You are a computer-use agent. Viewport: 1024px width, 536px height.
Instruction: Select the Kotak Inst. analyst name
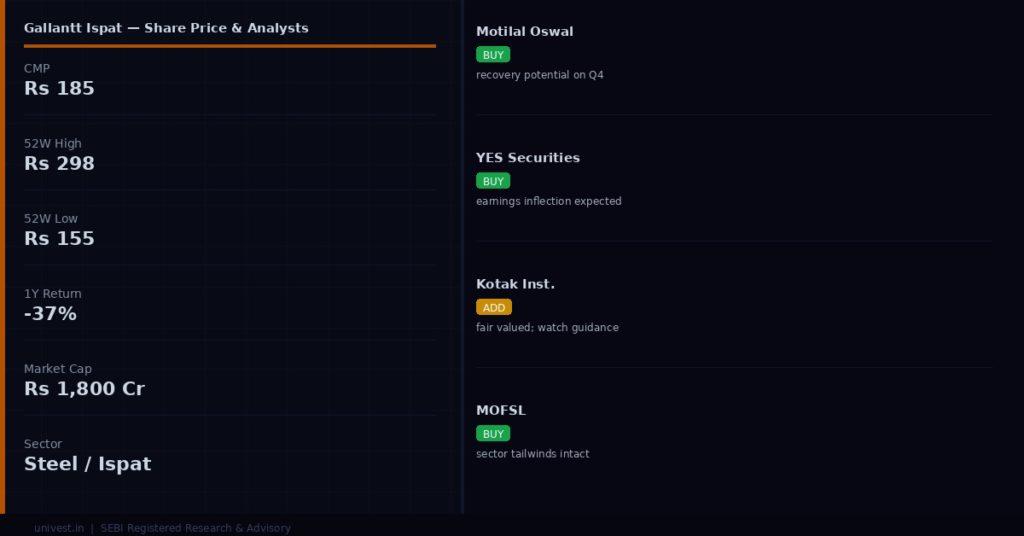click(515, 284)
